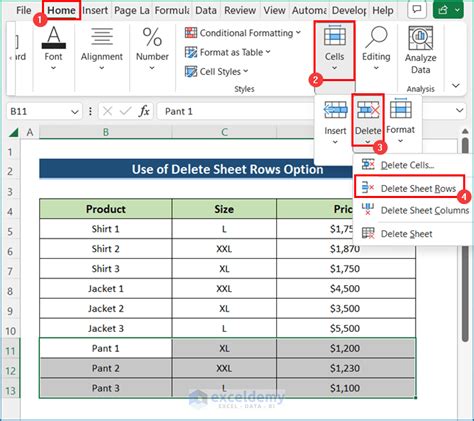474x421 pixels.
Task: Switch to the Home tab
Action: click(x=61, y=10)
